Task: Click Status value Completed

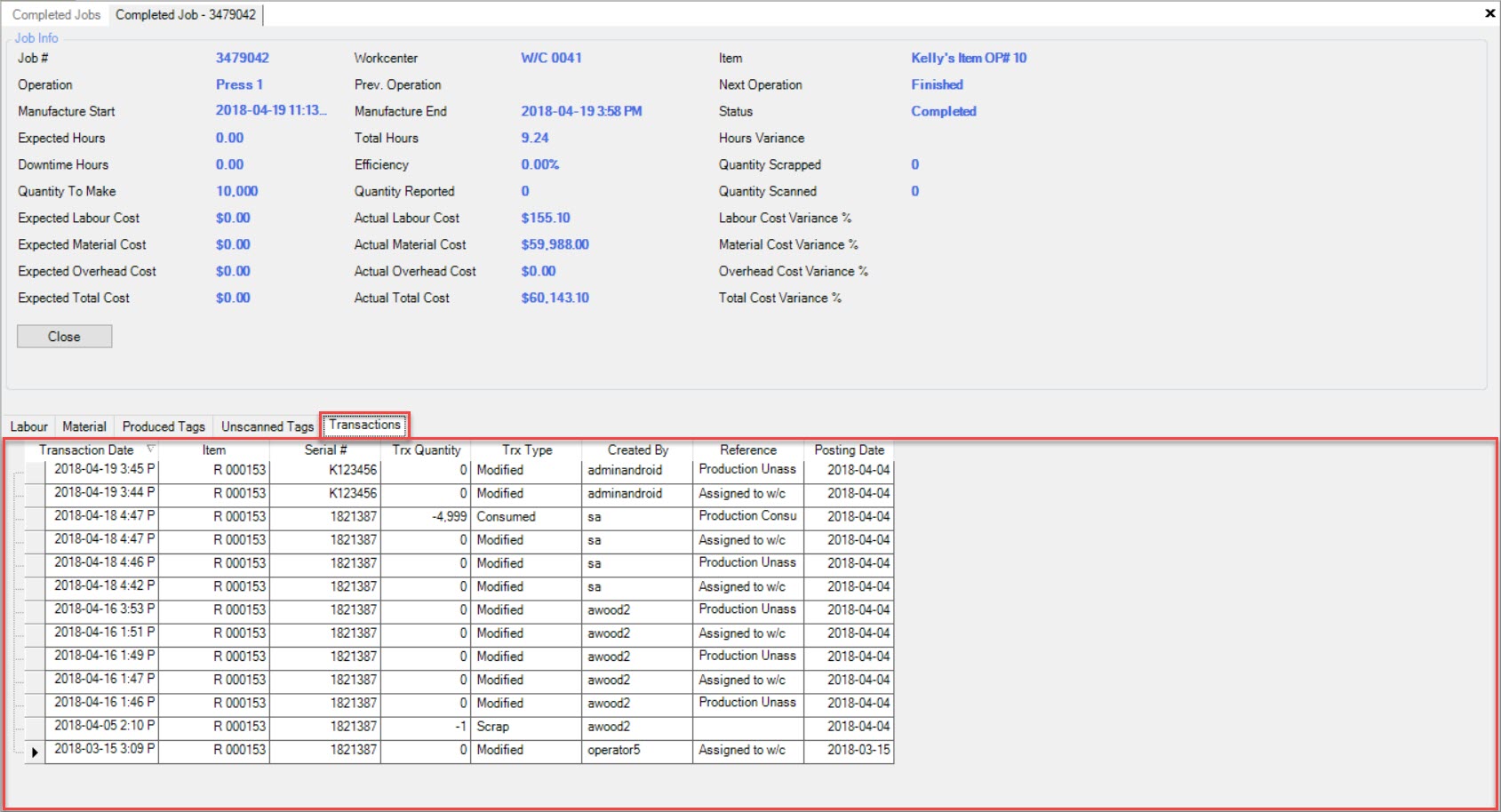Action: (x=943, y=111)
